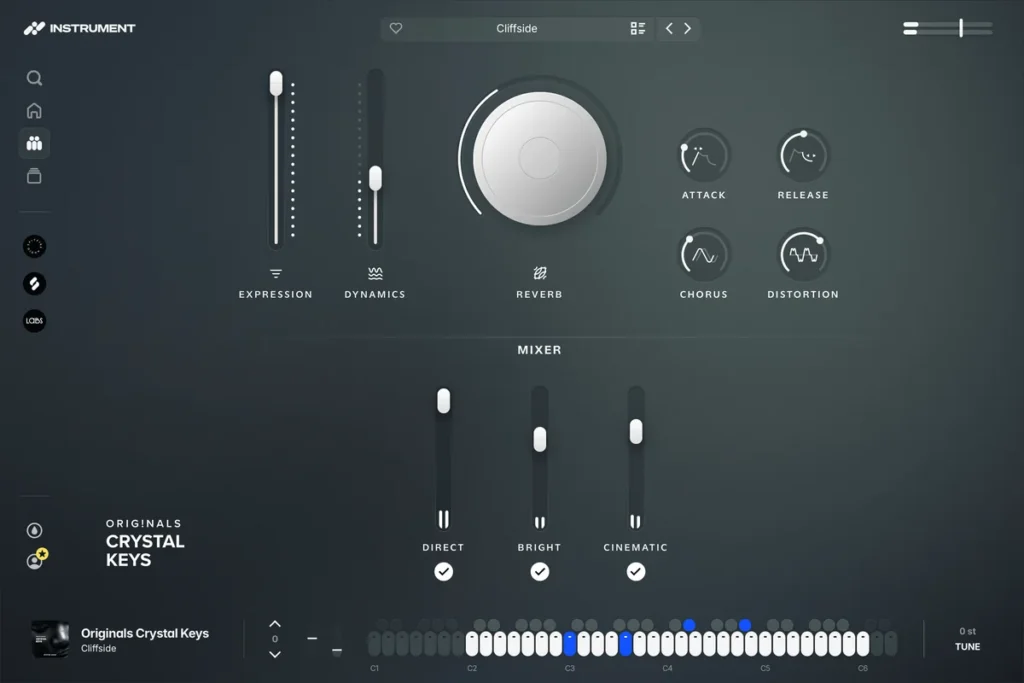Image resolution: width=1024 pixels, height=683 pixels.
Task: Go to the Home icon in sidebar
Action: (34, 110)
